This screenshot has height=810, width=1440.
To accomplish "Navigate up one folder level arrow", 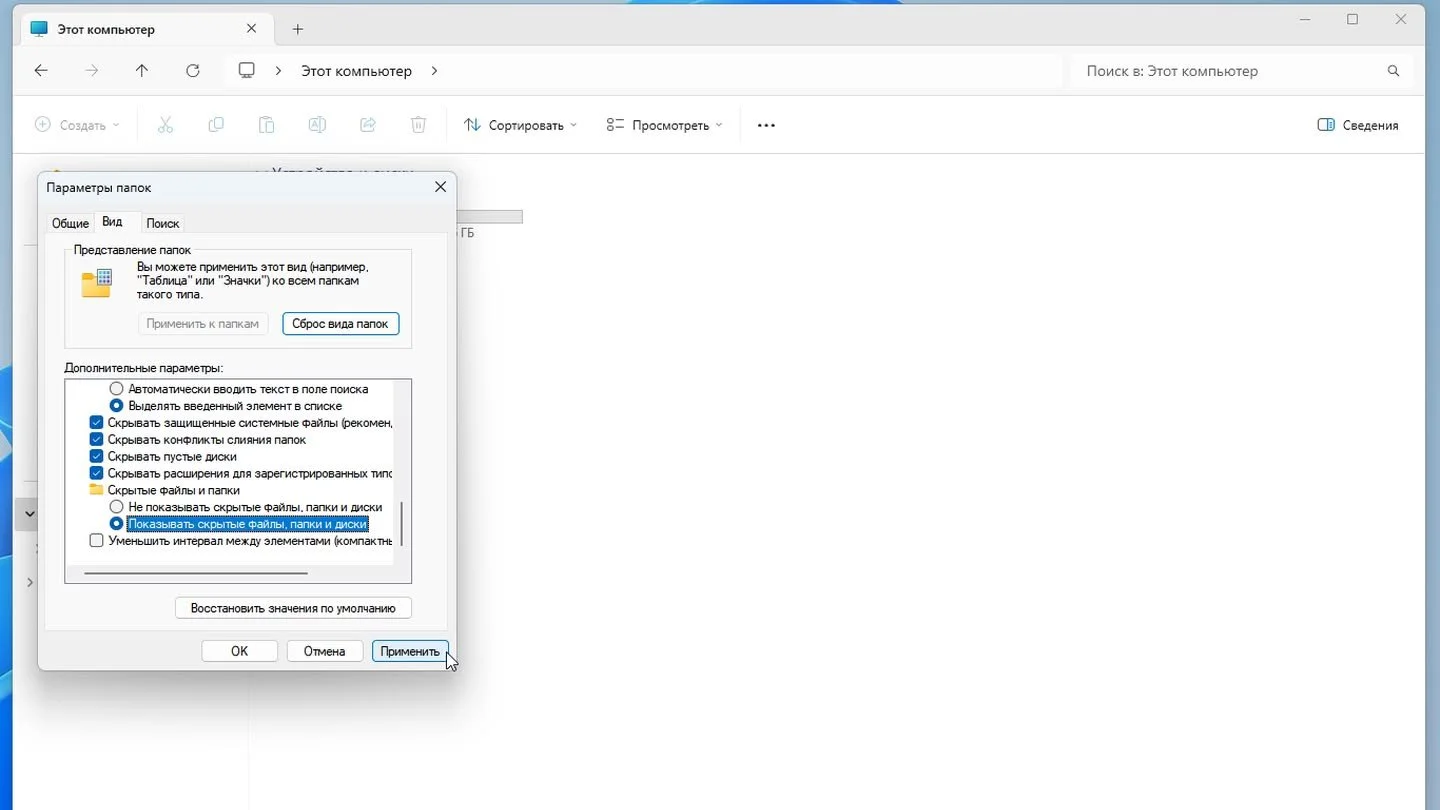I will [x=142, y=71].
